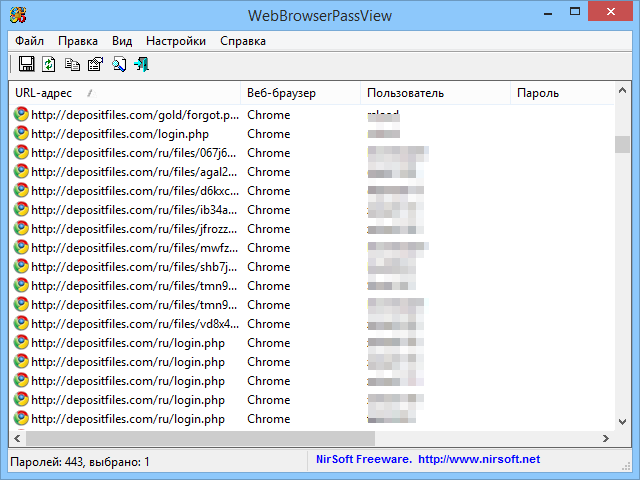Screen dimensions: 640x480
Task: Select the http://depositfiles.com/login.php URL without /ru
Action: [120, 134]
